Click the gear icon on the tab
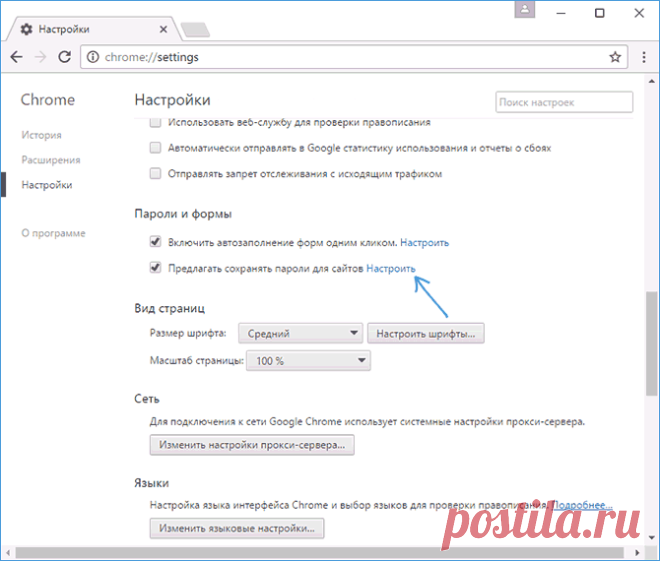 pos(27,29)
